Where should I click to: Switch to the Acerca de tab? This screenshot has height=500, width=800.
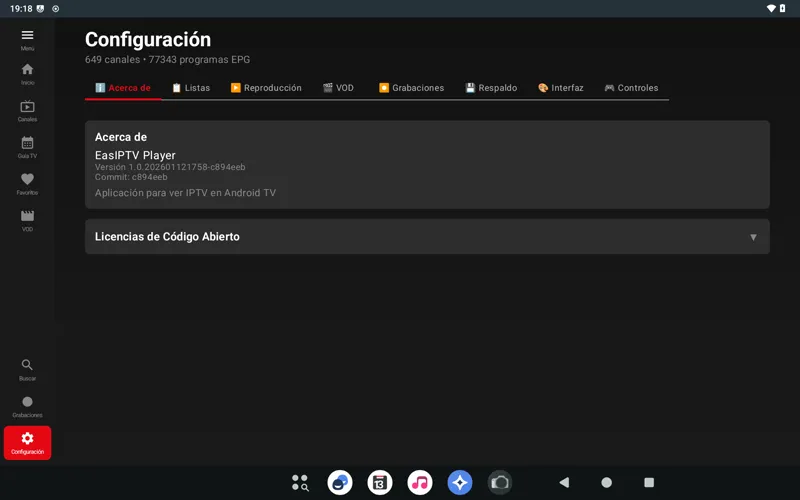[x=123, y=88]
